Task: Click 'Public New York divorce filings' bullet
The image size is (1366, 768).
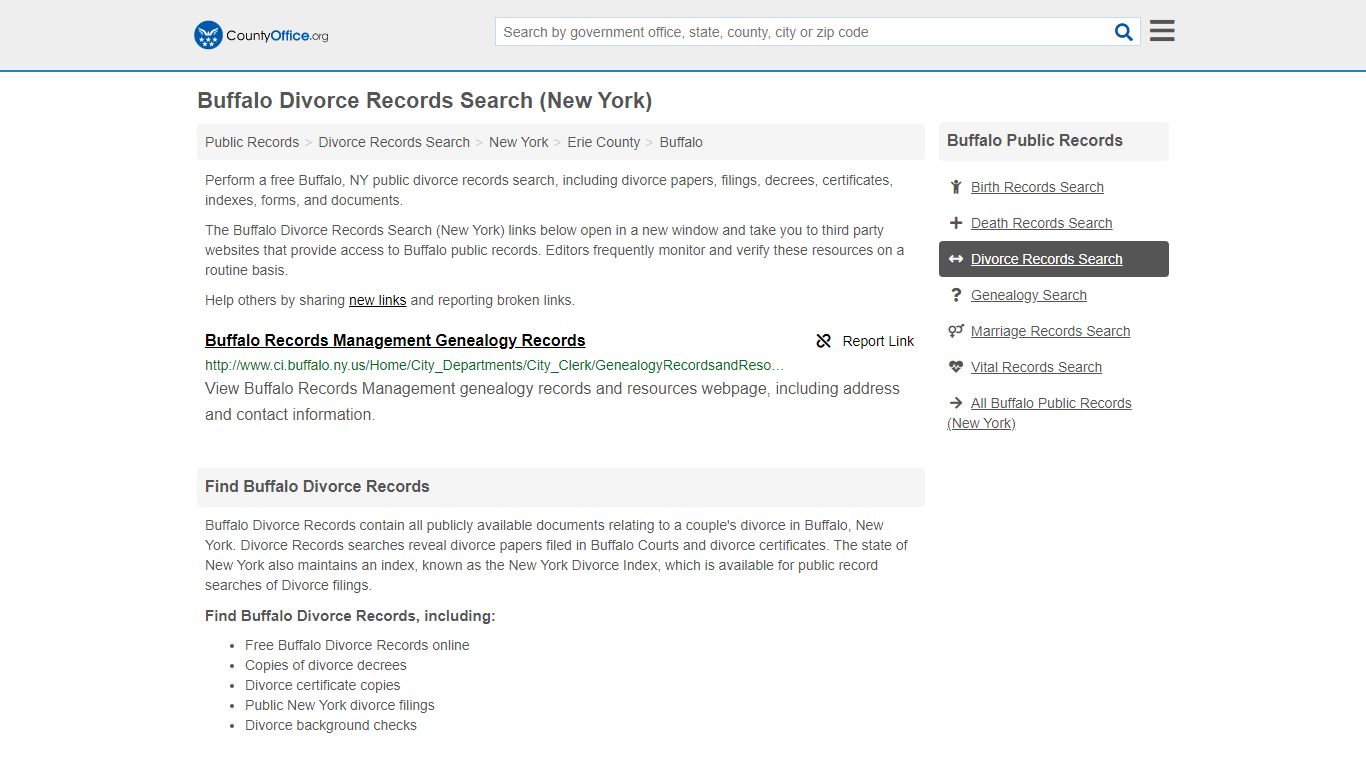Action: [340, 705]
